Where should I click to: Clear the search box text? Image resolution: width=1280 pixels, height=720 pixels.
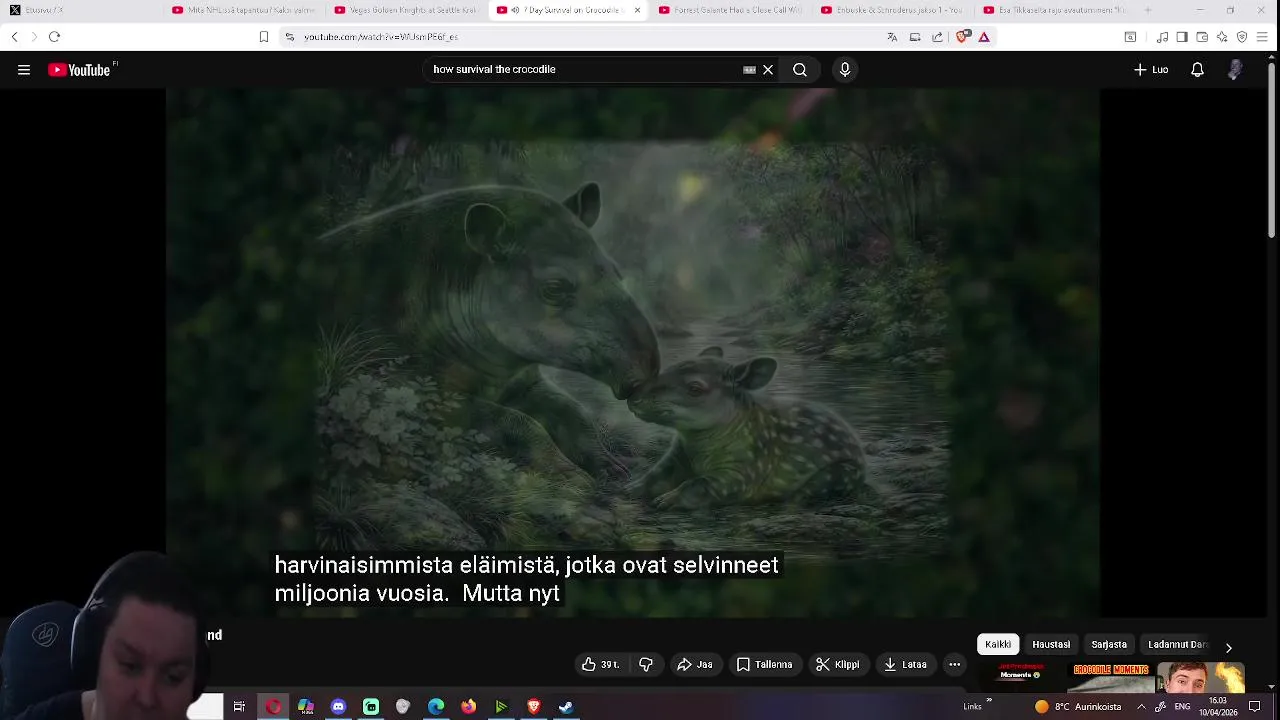(768, 70)
